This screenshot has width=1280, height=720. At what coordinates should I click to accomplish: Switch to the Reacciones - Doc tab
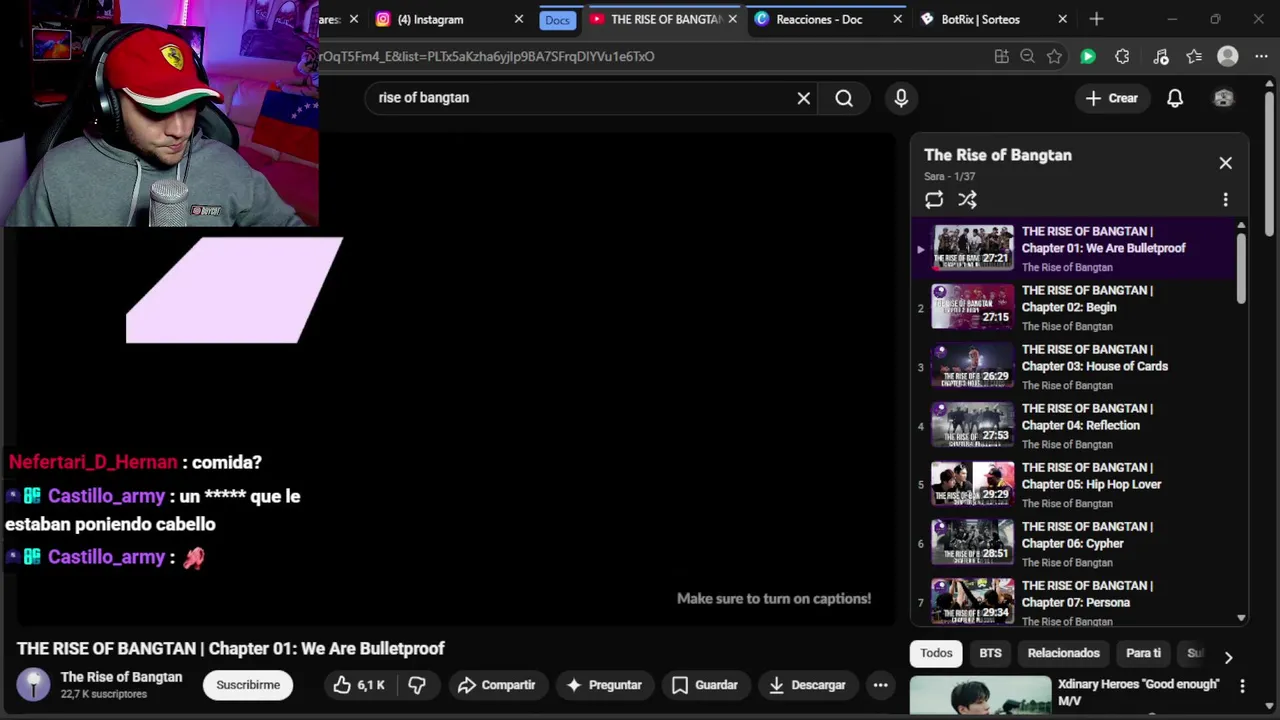[819, 19]
